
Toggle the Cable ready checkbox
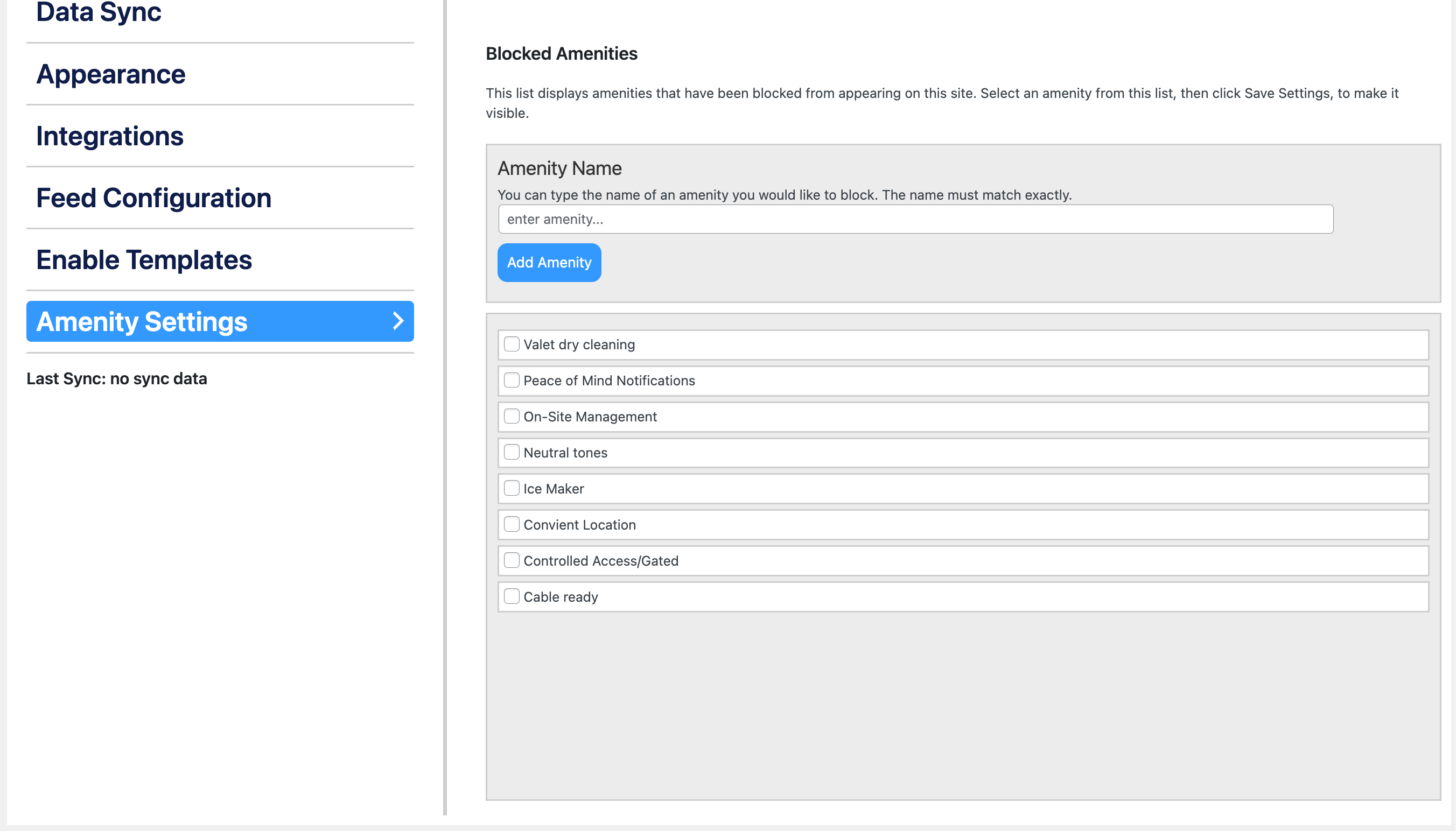pyautogui.click(x=512, y=596)
